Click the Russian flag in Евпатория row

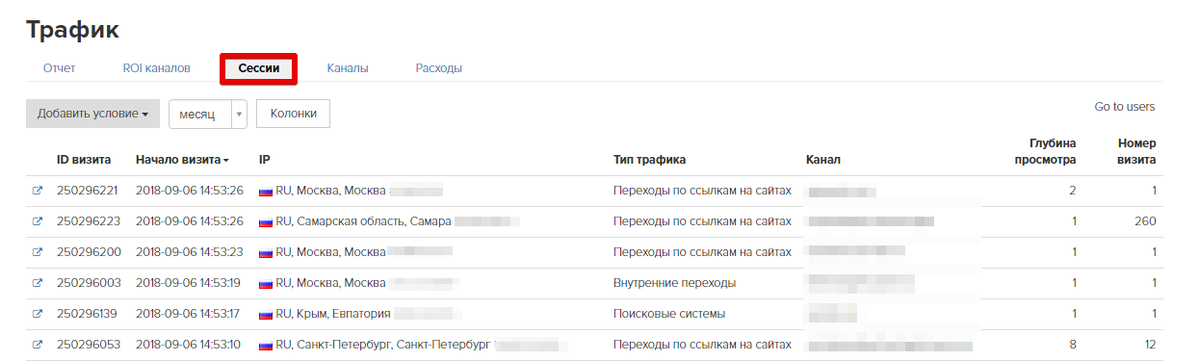(266, 314)
